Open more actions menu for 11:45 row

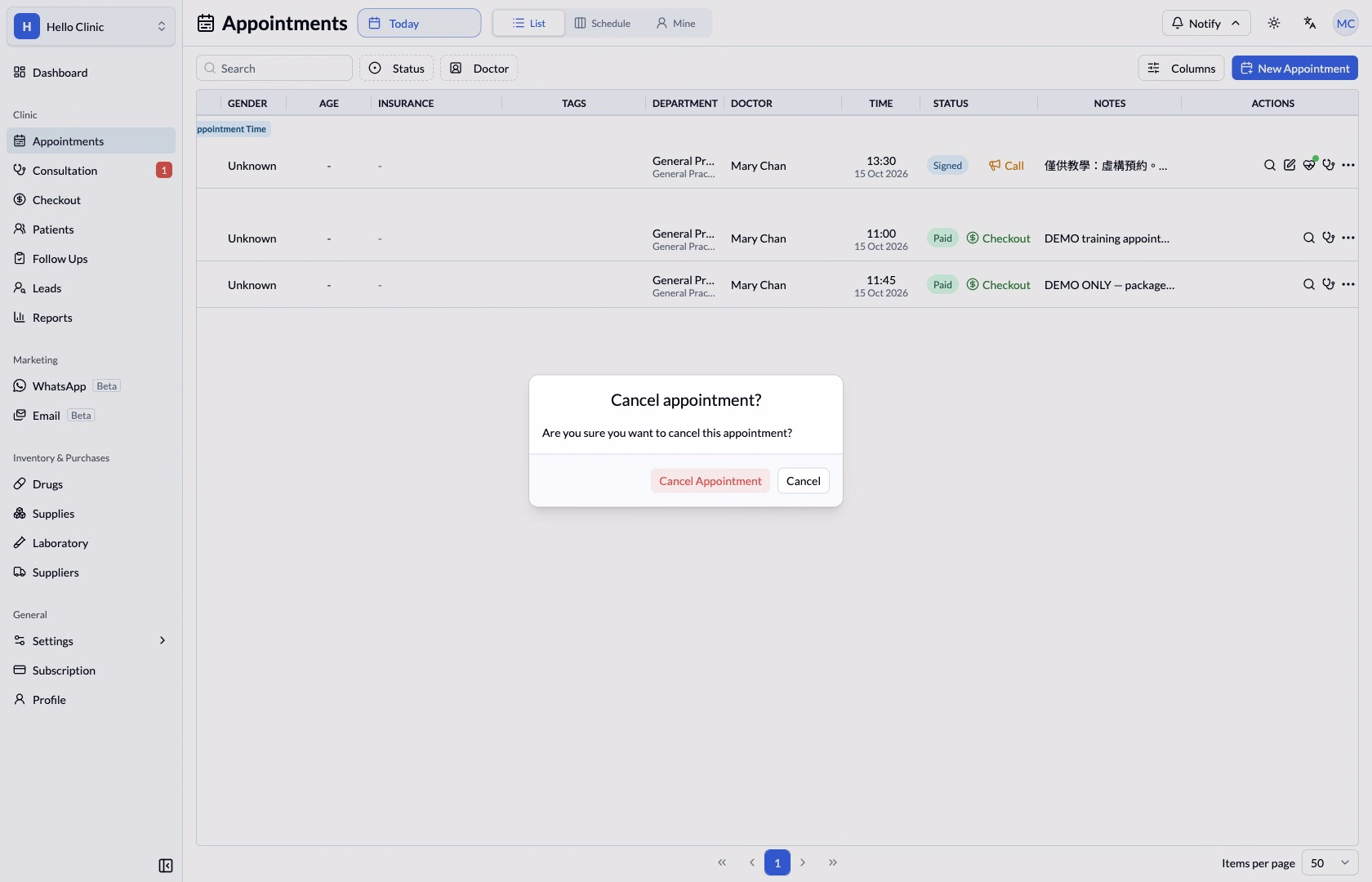1348,284
